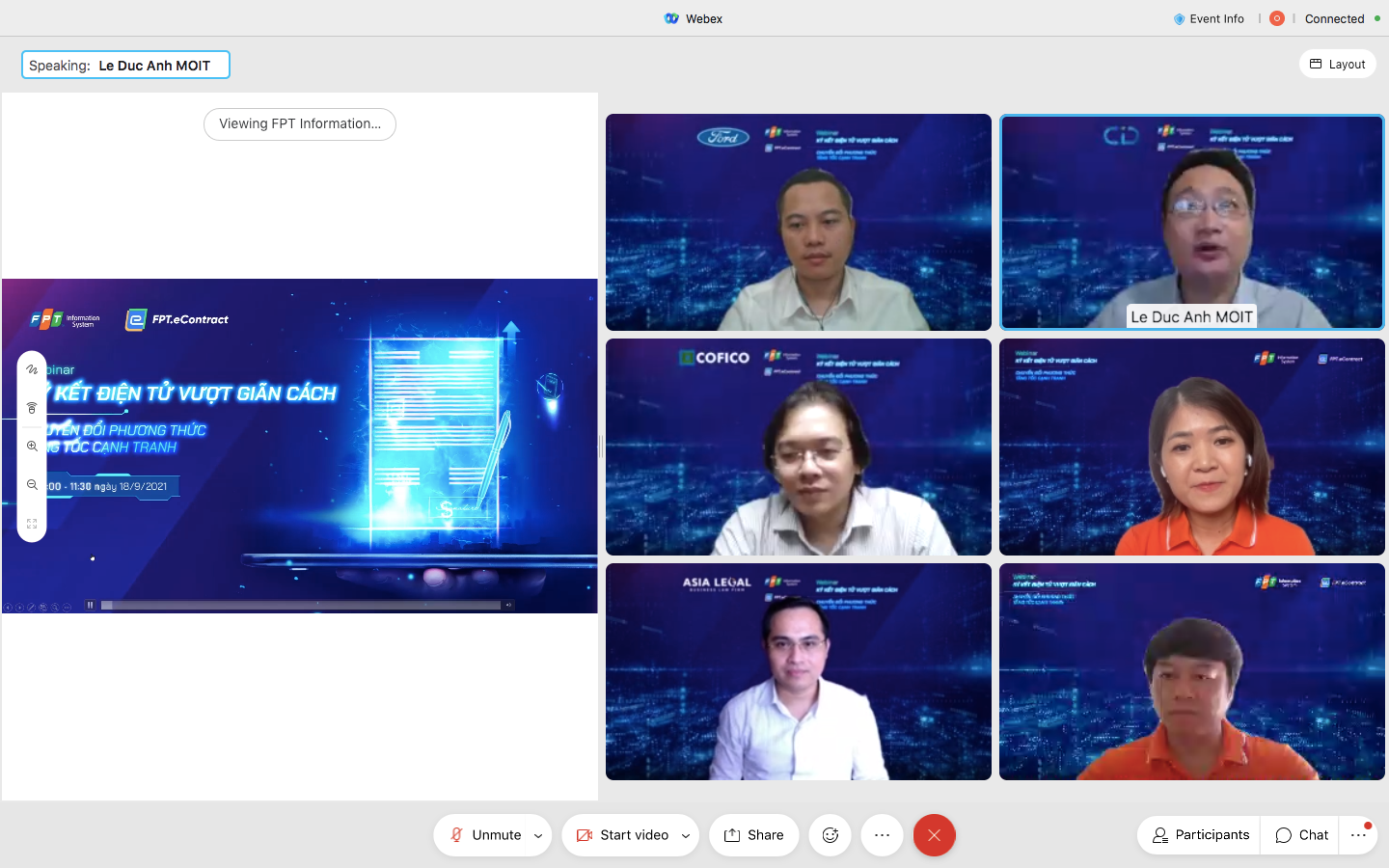Click the red recording indicator
The height and width of the screenshot is (868, 1389).
[1276, 18]
